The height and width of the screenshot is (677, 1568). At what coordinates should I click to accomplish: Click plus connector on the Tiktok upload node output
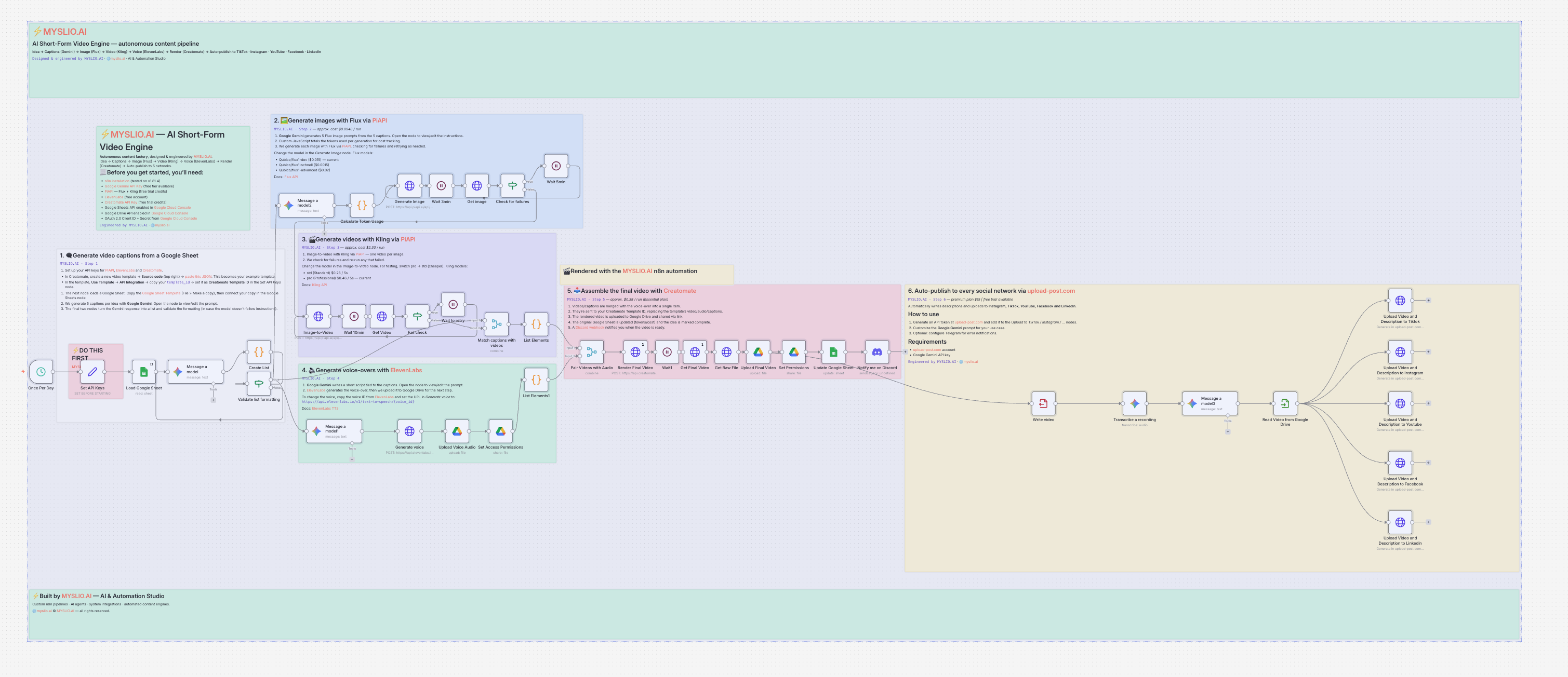(x=1428, y=301)
